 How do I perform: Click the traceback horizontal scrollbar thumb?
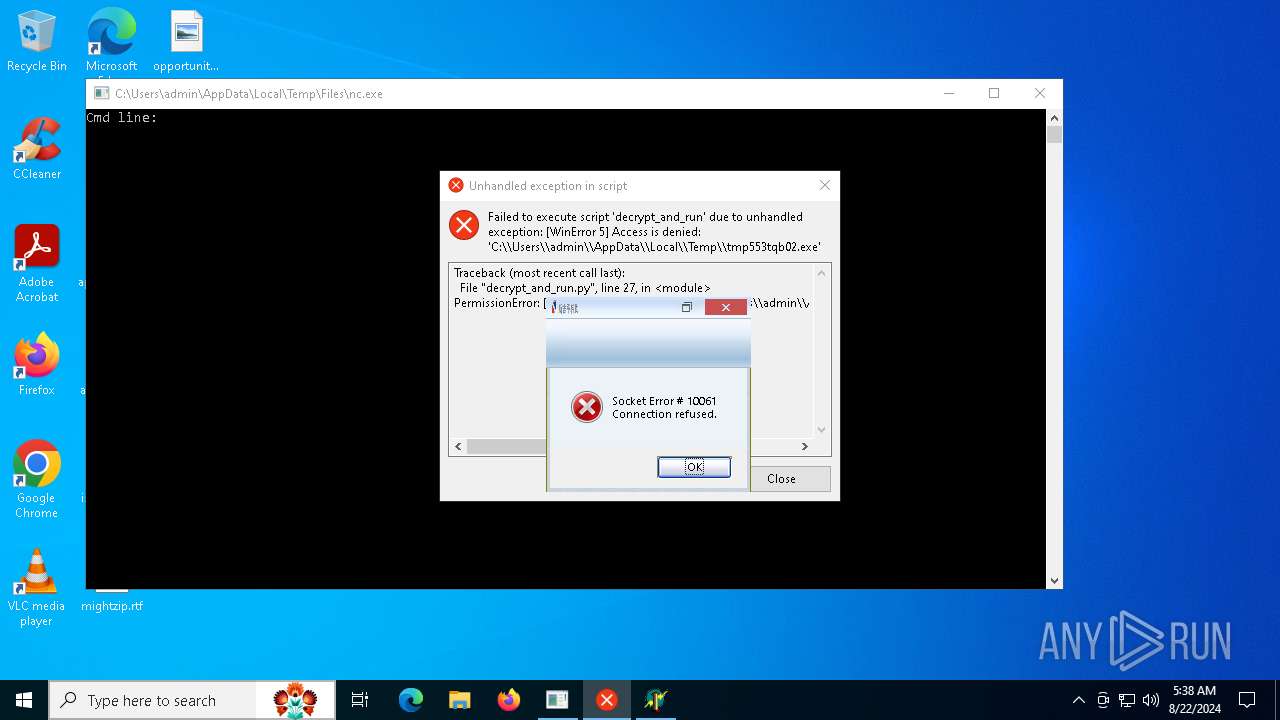(508, 446)
